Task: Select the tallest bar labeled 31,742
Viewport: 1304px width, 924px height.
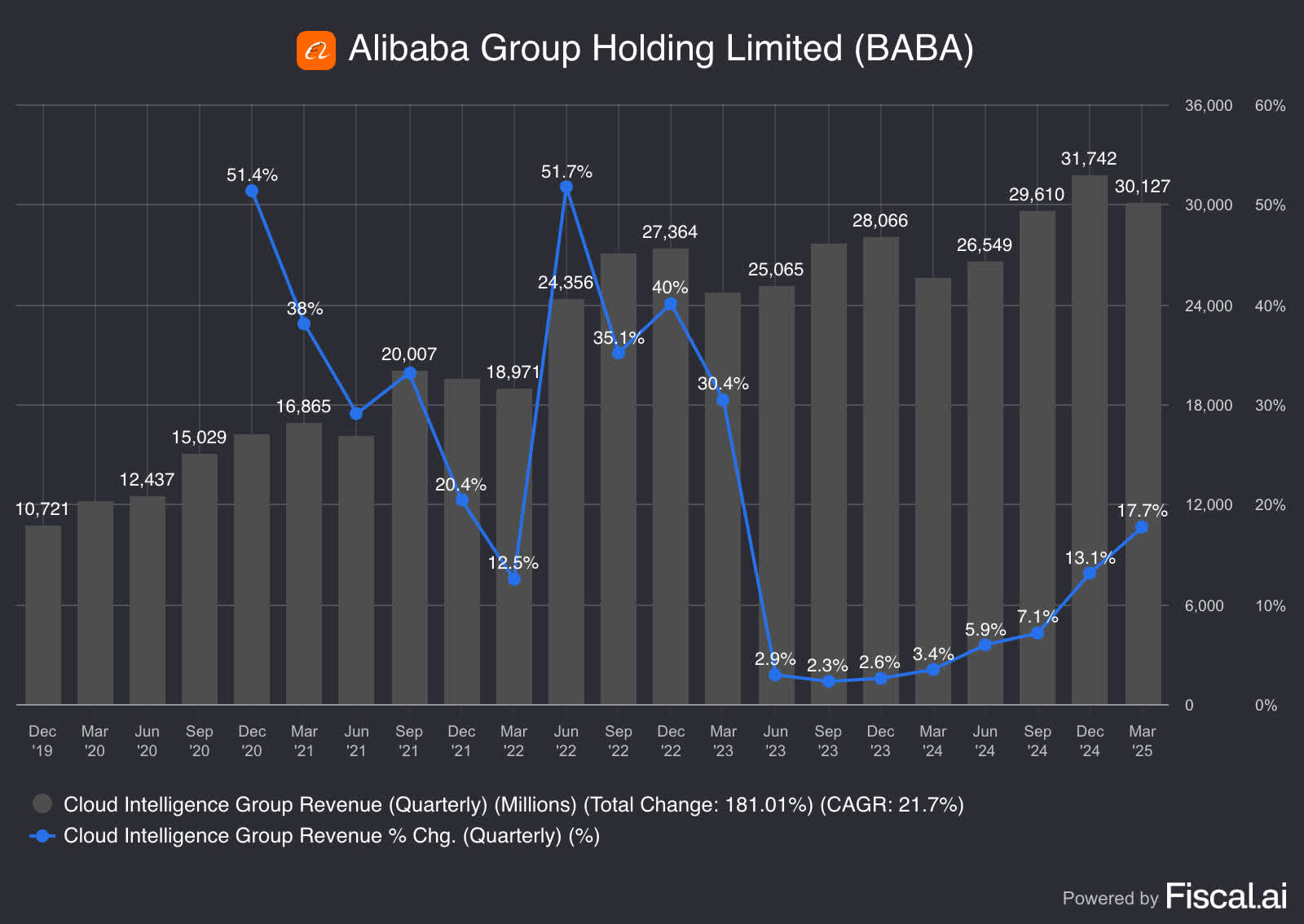Action: [x=1090, y=440]
